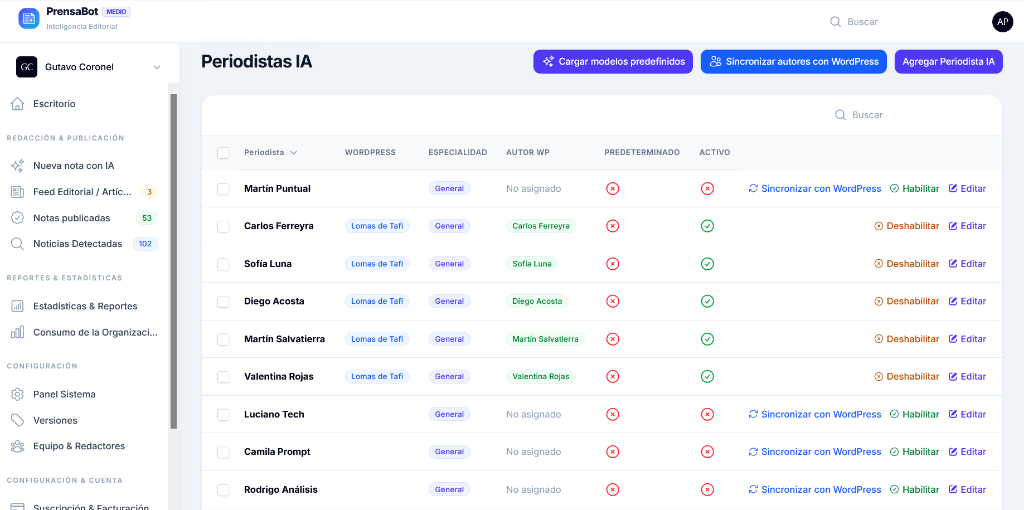
Task: Open the AP user avatar menu
Action: [x=1002, y=22]
